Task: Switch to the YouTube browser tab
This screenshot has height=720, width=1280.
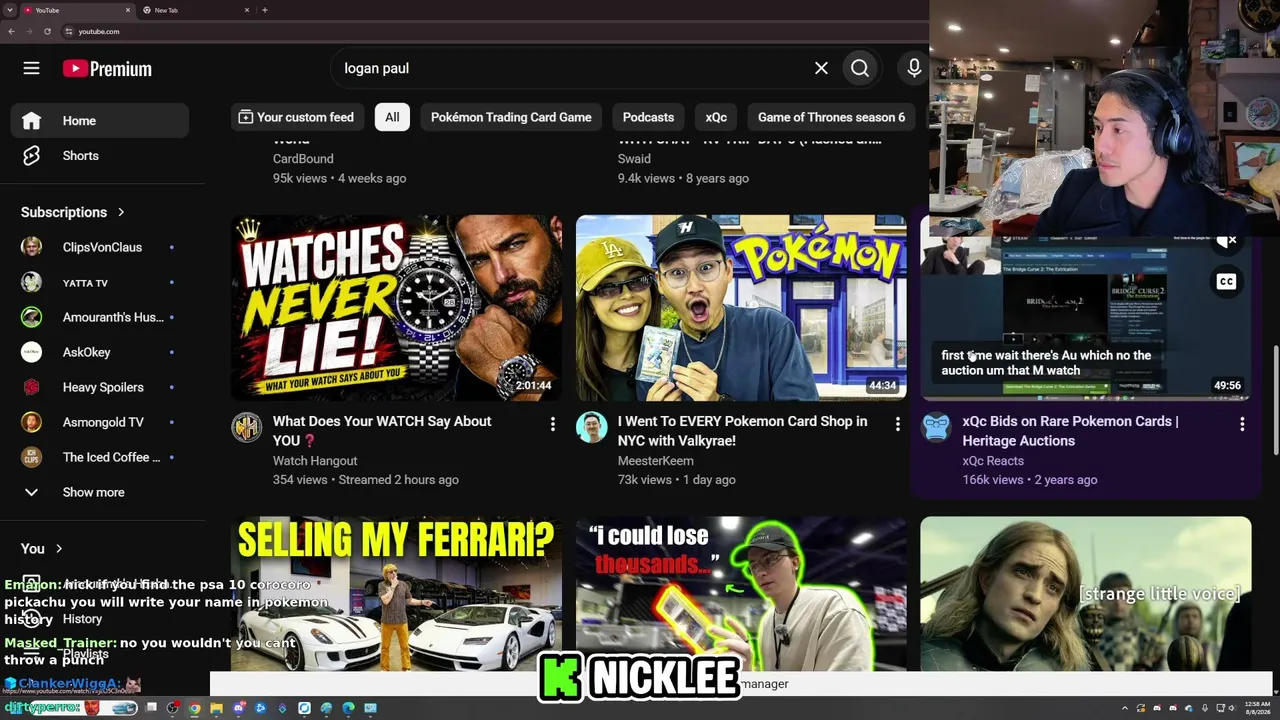Action: 78,10
